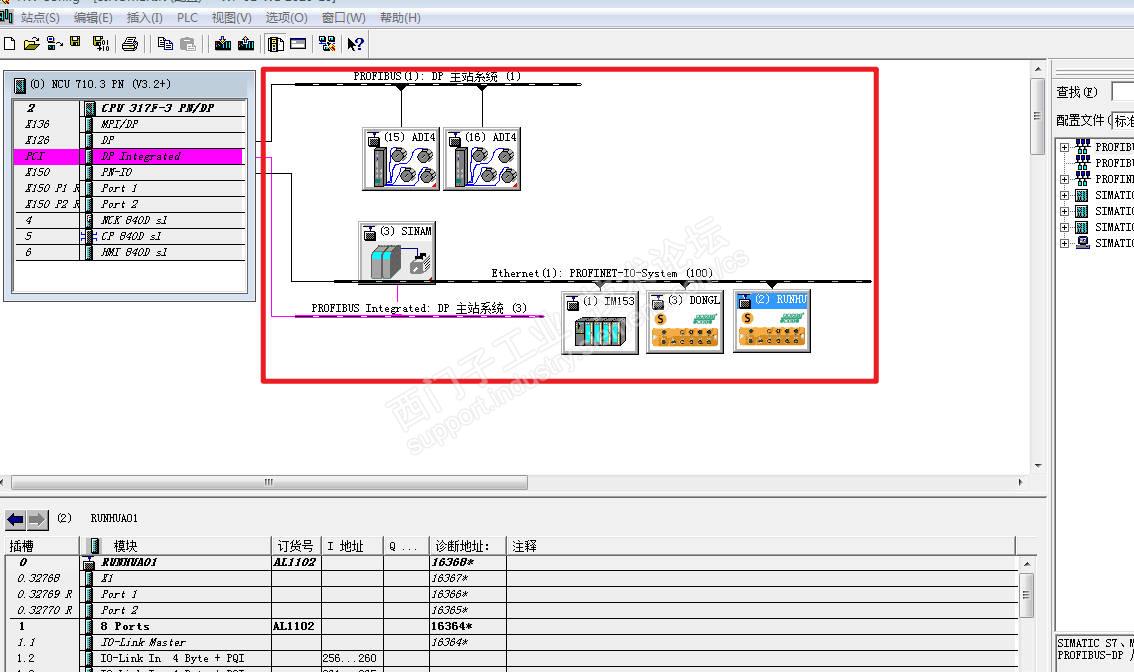This screenshot has height=672, width=1134.
Task: Click the module table scrollbar up arrow
Action: click(x=1026, y=563)
